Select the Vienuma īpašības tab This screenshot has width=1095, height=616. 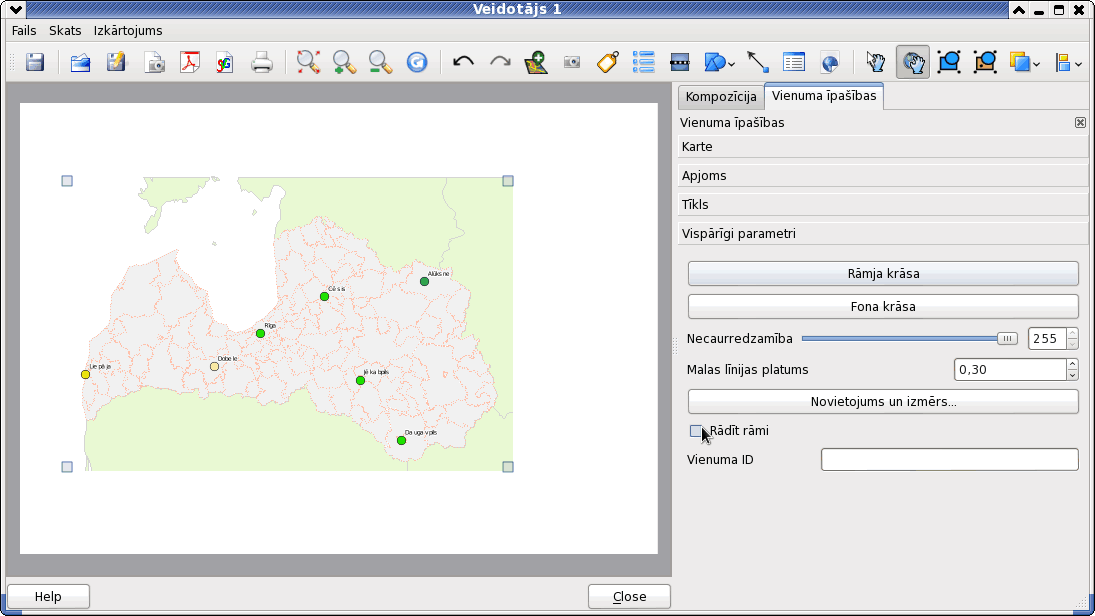tap(824, 96)
